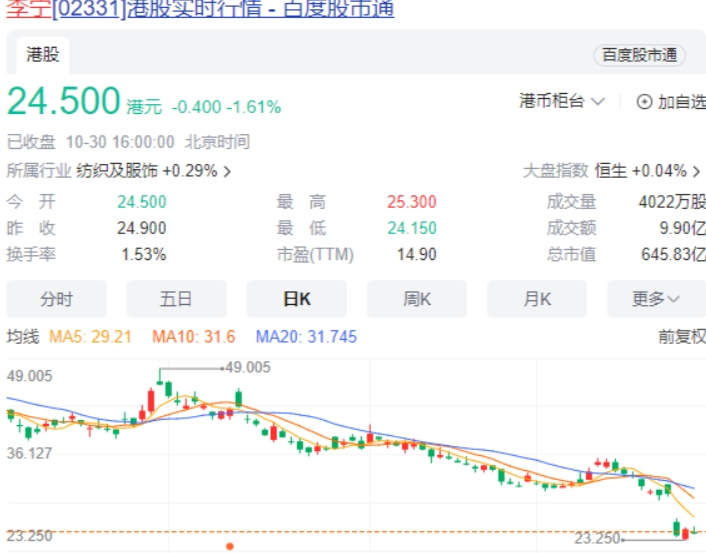Click the 加自选 plus icon
The width and height of the screenshot is (706, 553).
[644, 102]
